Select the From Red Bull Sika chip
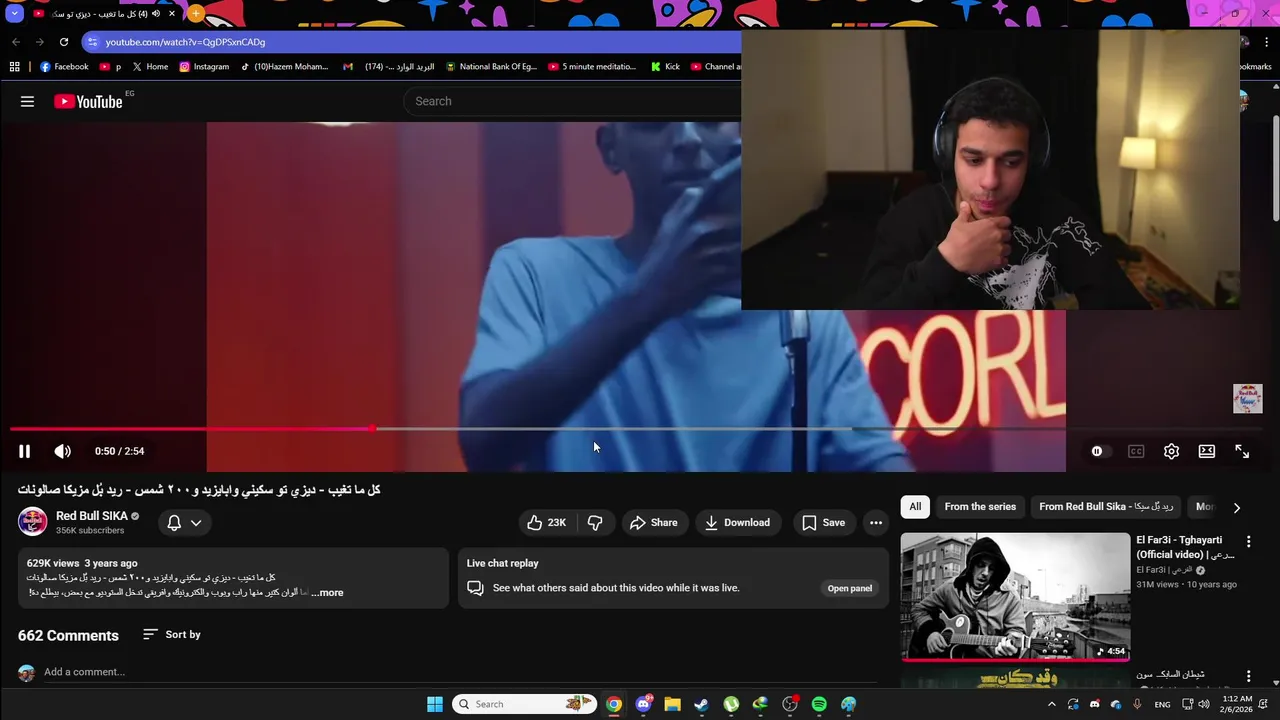 tap(1106, 506)
